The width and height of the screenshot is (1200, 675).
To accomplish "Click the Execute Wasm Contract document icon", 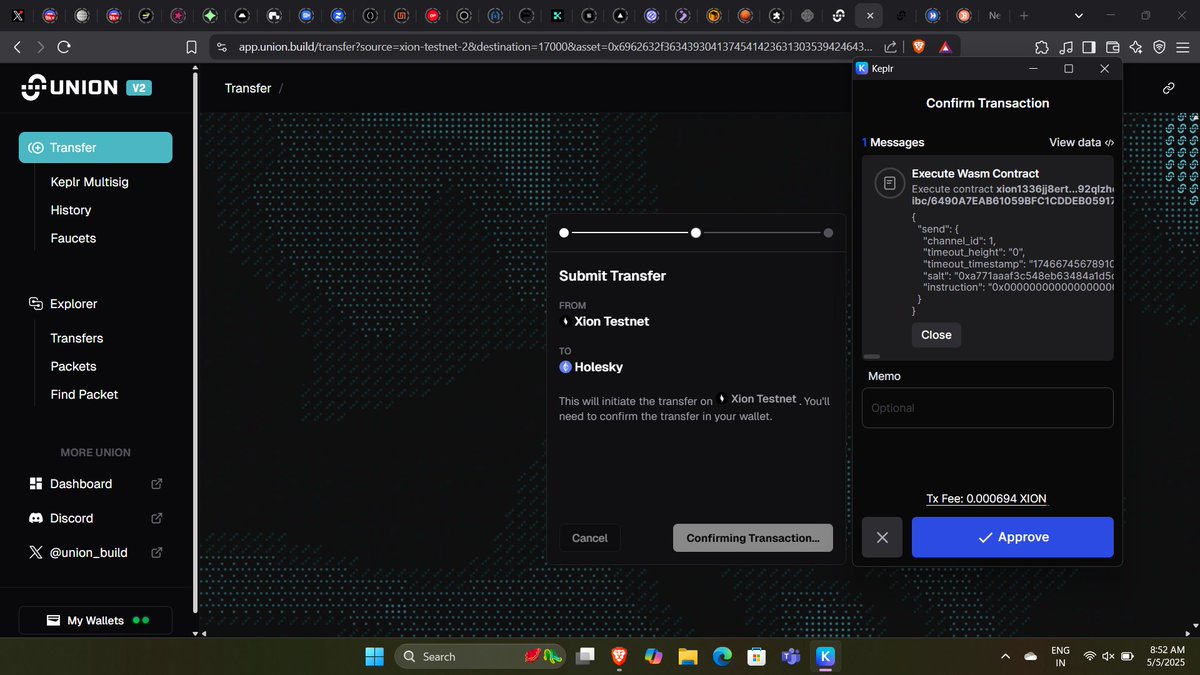I will coord(888,183).
